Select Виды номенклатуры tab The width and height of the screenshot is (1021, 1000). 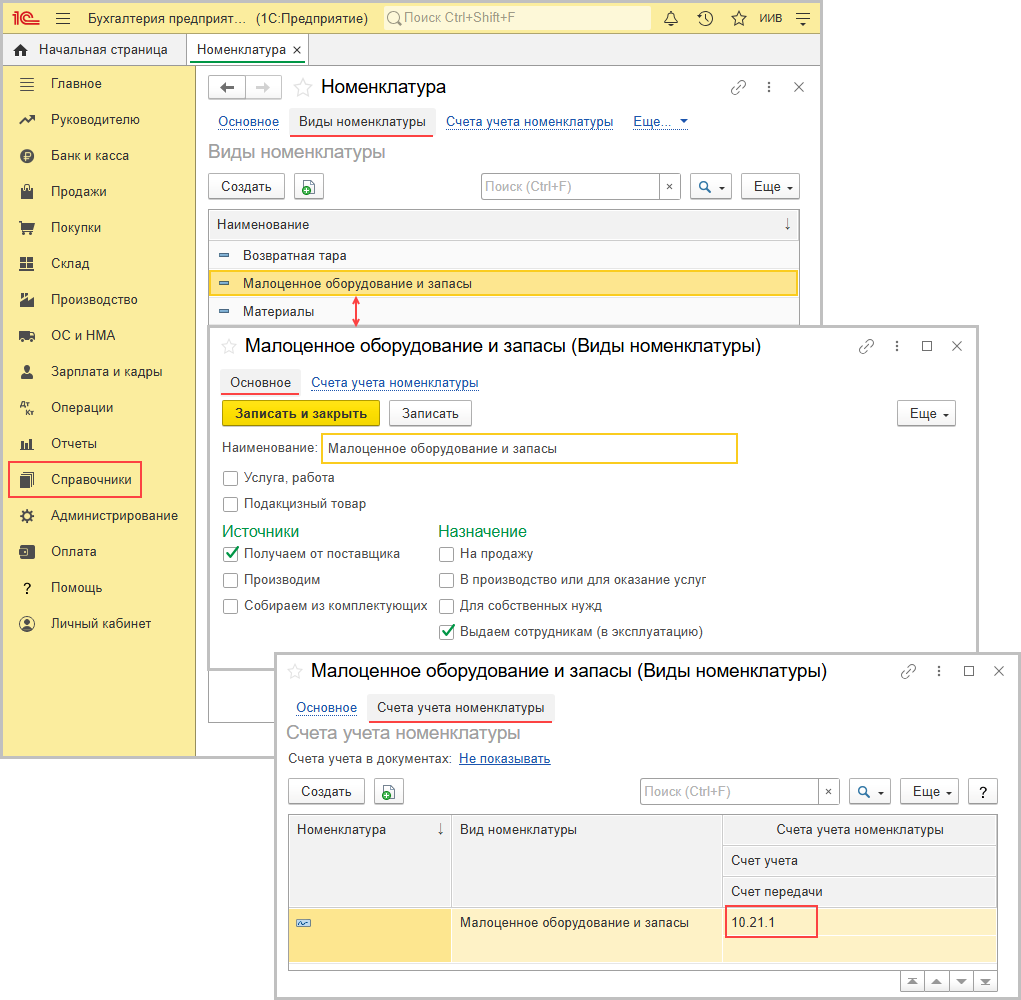362,122
